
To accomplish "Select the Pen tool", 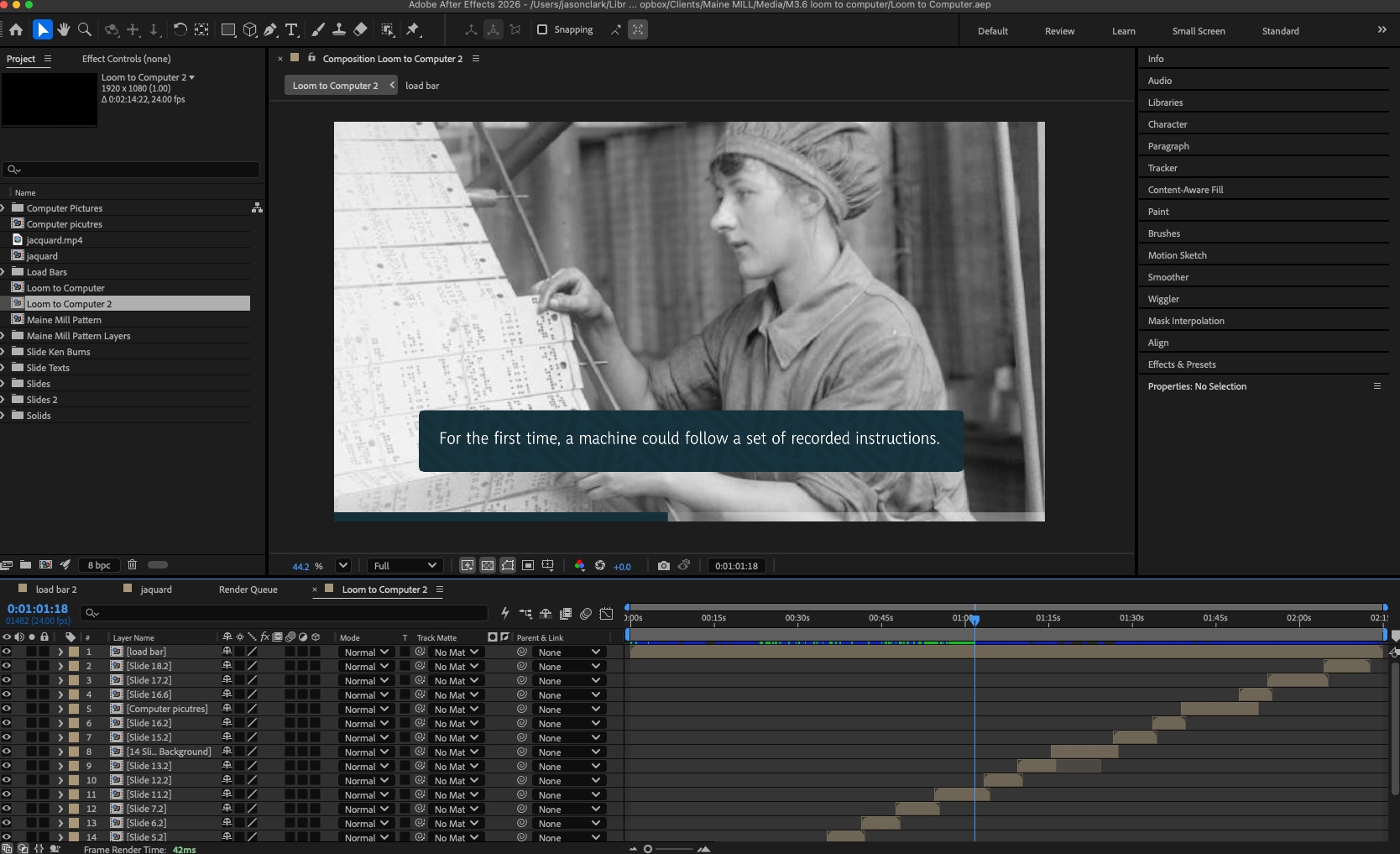I will tap(270, 30).
